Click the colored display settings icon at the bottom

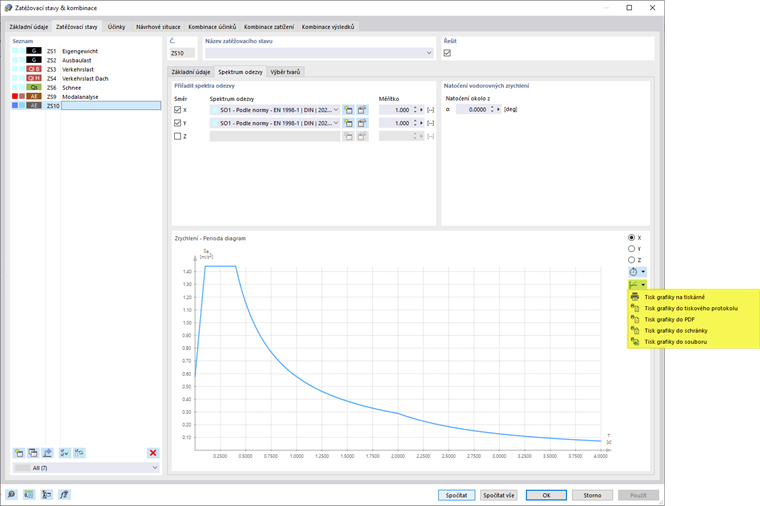pyautogui.click(x=47, y=494)
